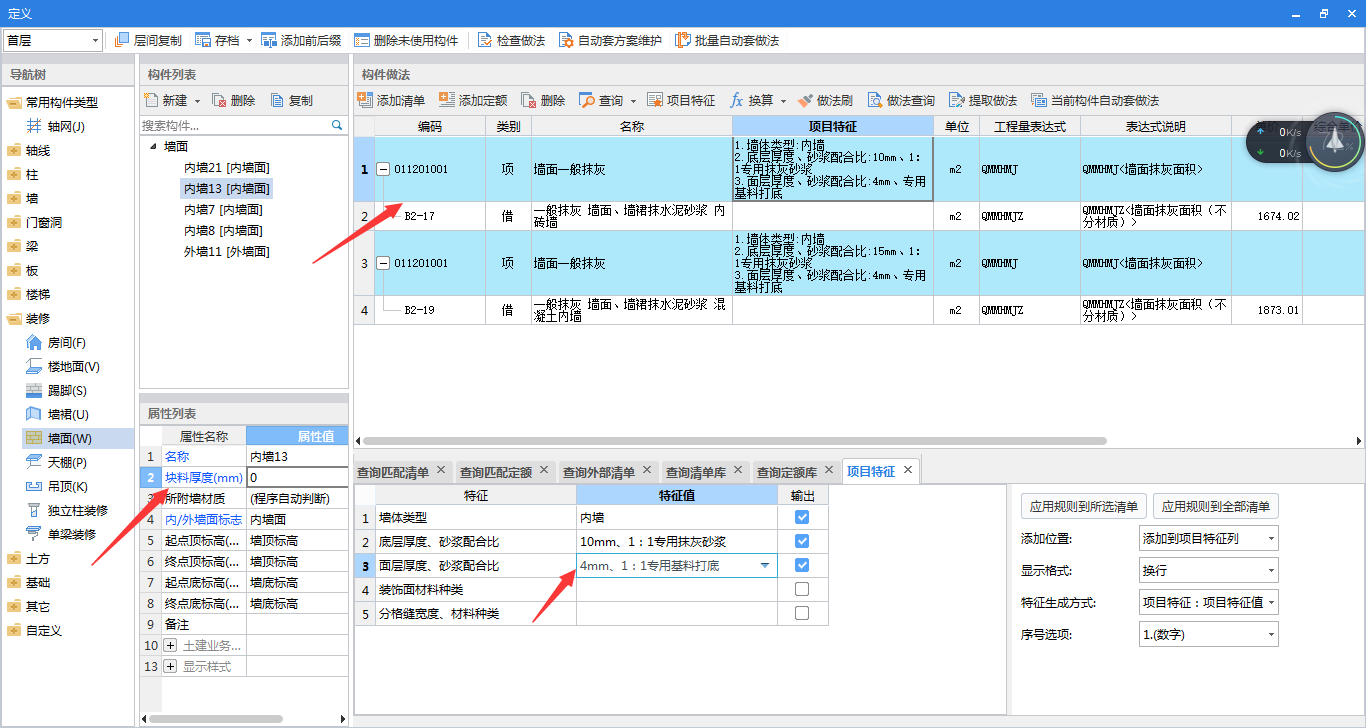Open the 序号选项 dropdown
This screenshot has width=1366, height=728.
(x=1270, y=634)
